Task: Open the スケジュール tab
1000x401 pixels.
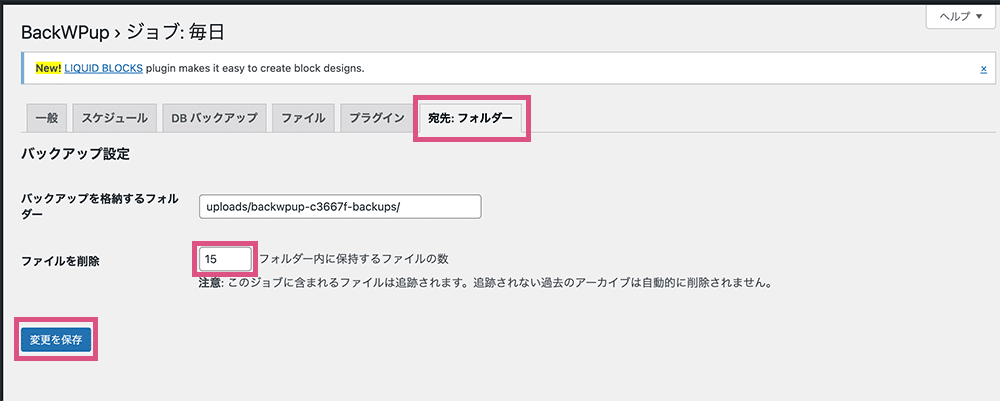Action: 113,118
